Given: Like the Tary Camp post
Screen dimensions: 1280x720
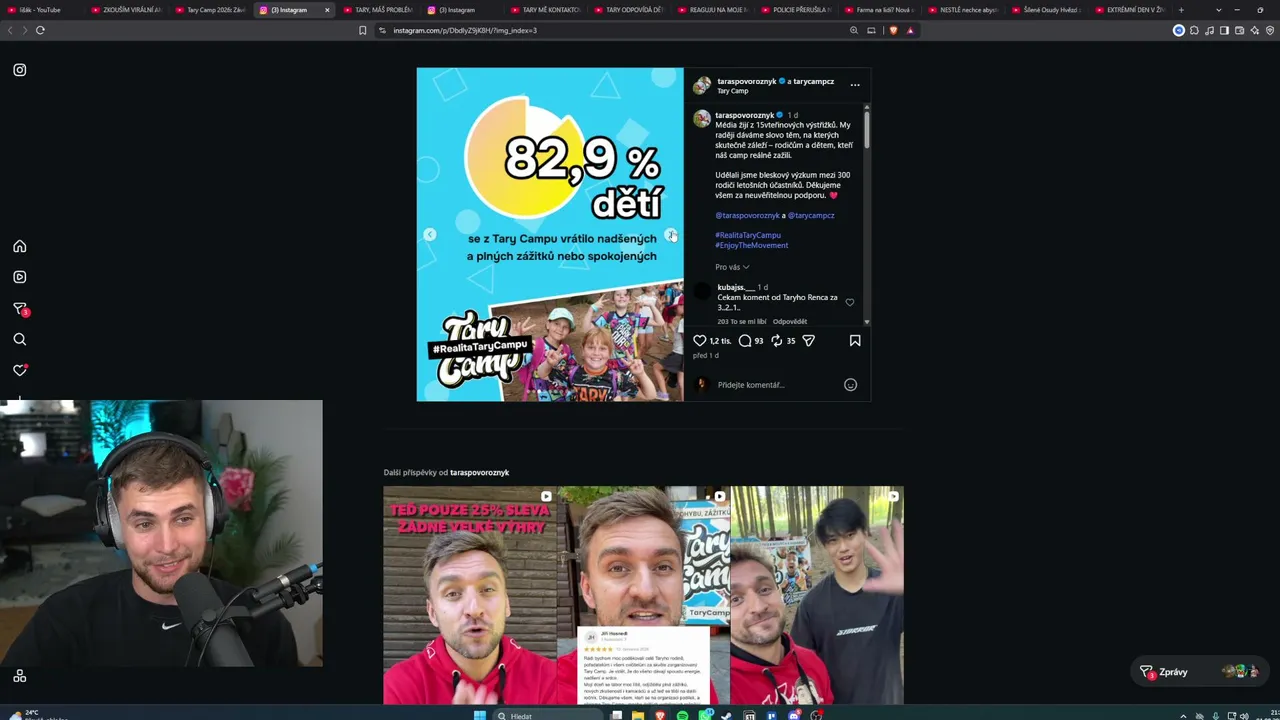Looking at the screenshot, I should [700, 341].
